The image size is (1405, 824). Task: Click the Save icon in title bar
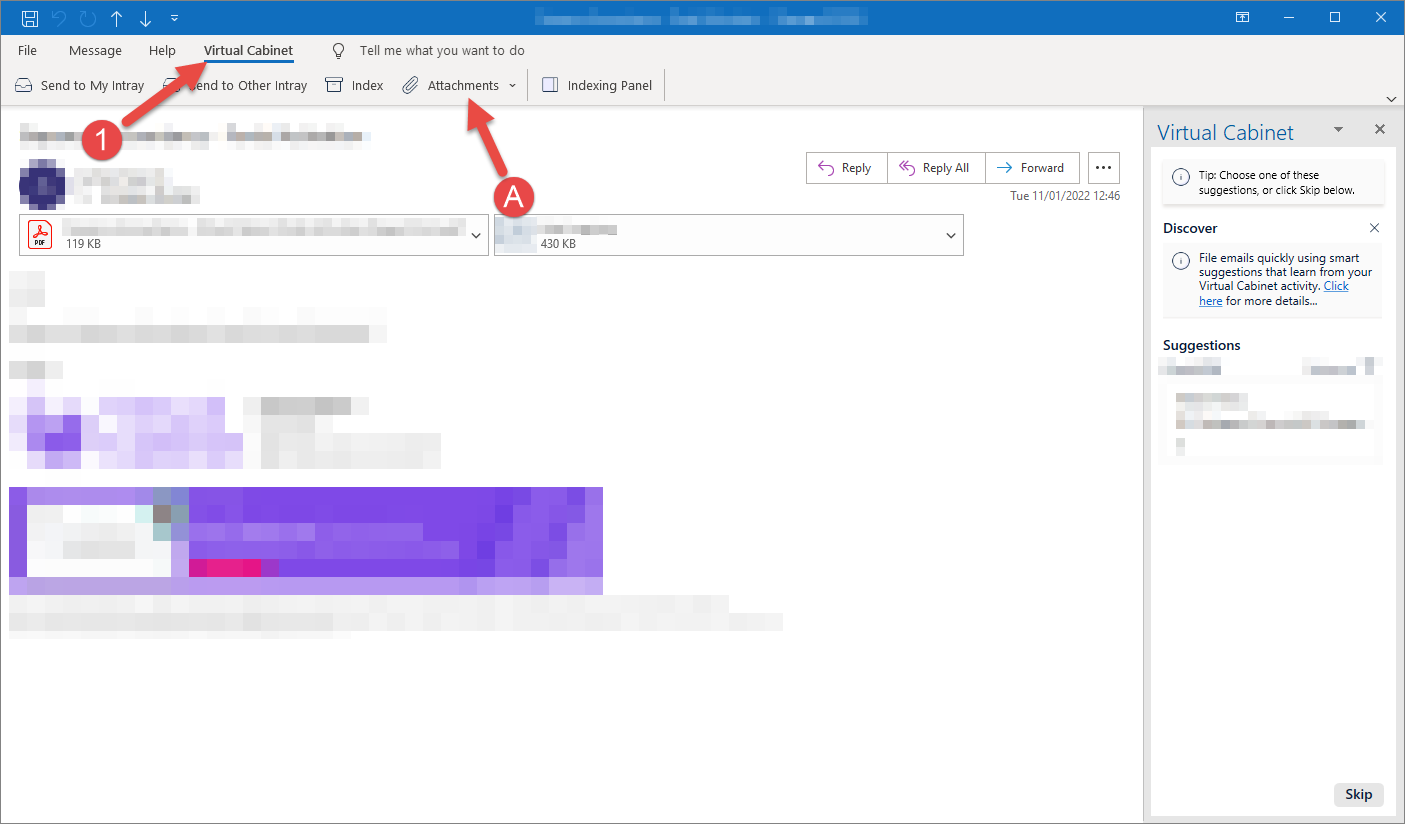pos(30,18)
